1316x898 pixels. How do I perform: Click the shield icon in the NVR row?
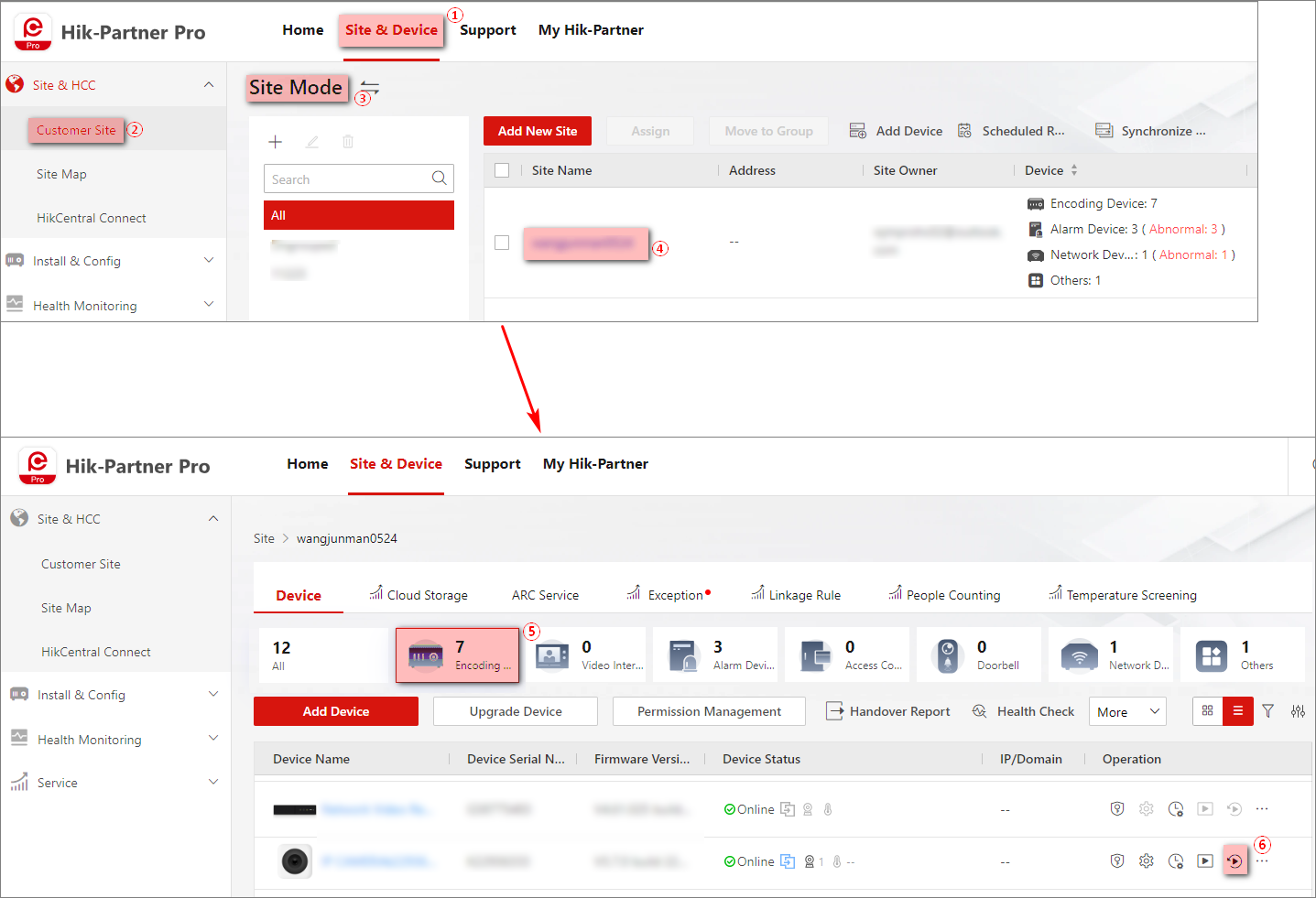coord(1117,808)
